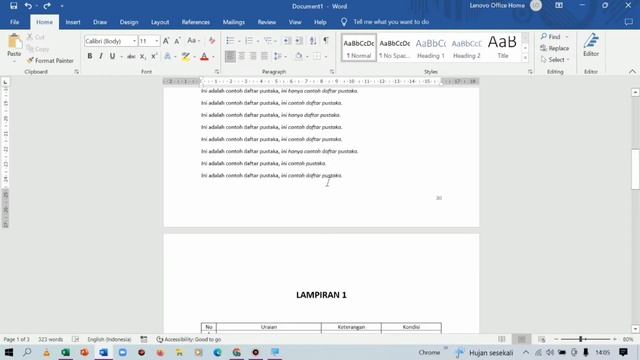
Task: Toggle Bold formatting
Action: (x=89, y=56)
